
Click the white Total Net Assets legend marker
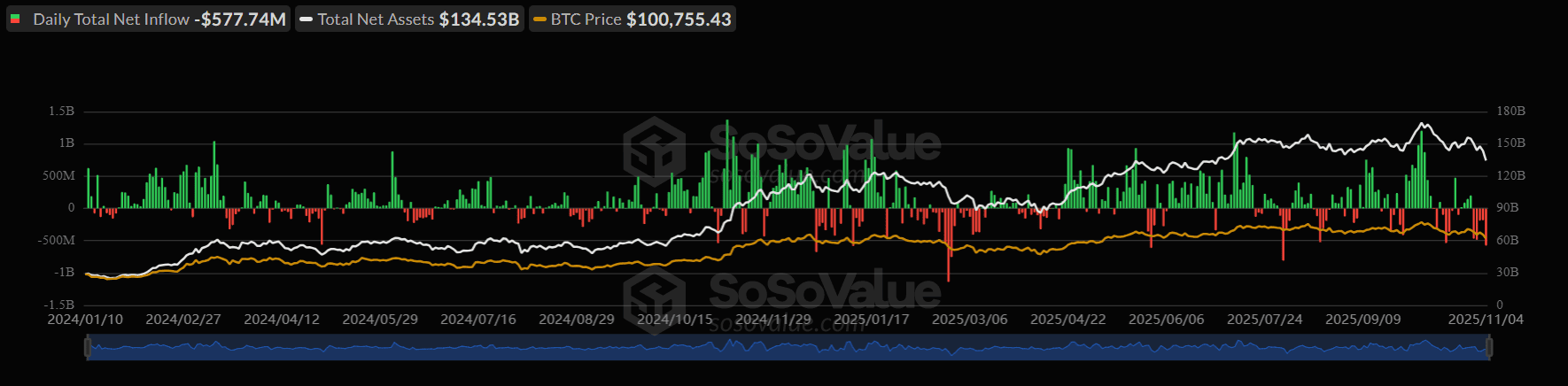pyautogui.click(x=306, y=19)
